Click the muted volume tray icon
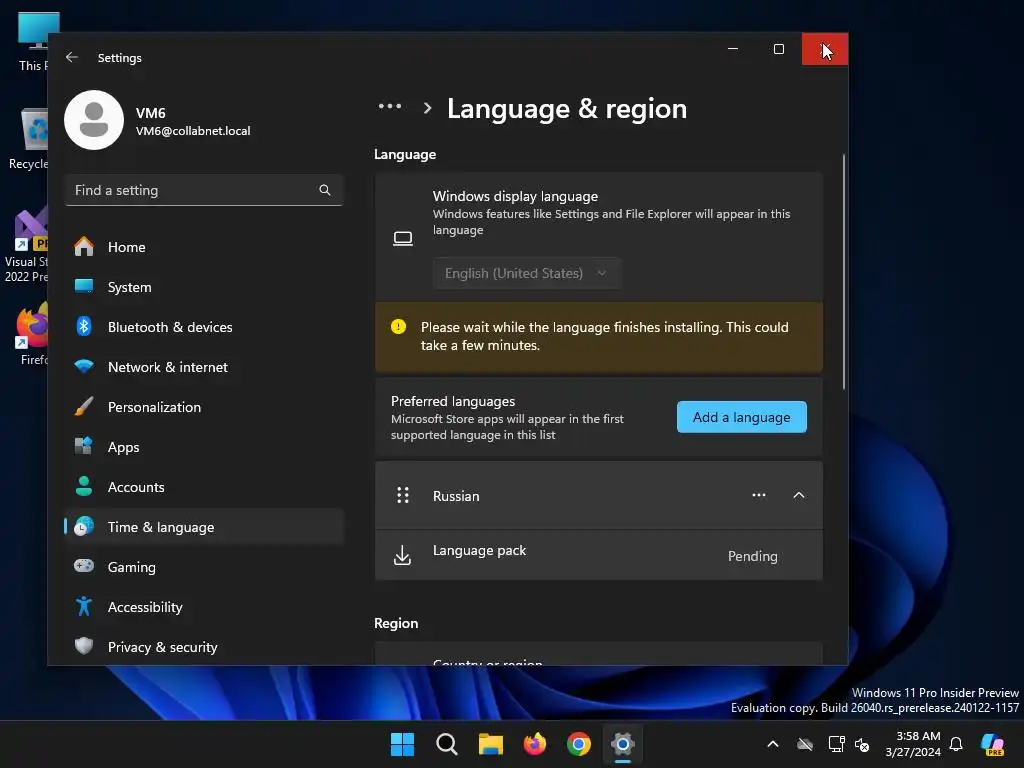The image size is (1024, 768). pyautogui.click(x=862, y=744)
